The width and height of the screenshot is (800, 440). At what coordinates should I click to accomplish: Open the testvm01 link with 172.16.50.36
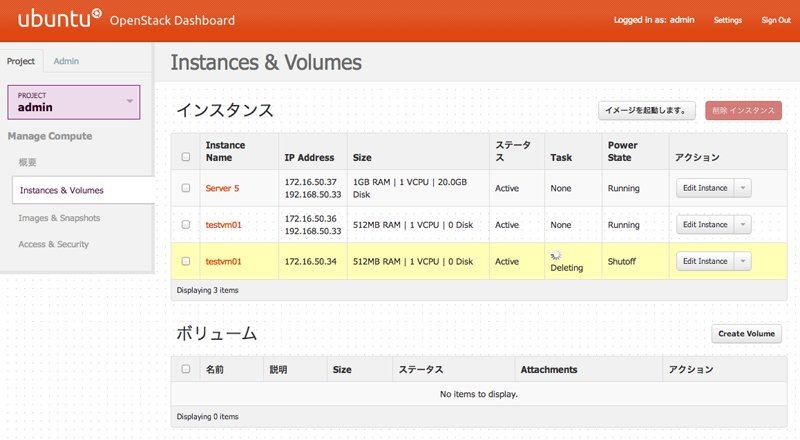tap(223, 225)
